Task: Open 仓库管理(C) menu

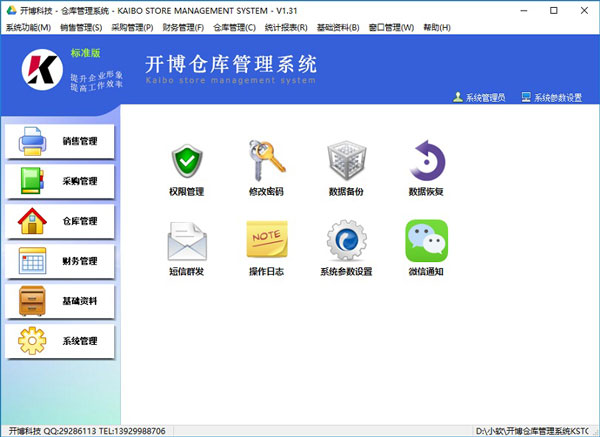Action: [234, 28]
